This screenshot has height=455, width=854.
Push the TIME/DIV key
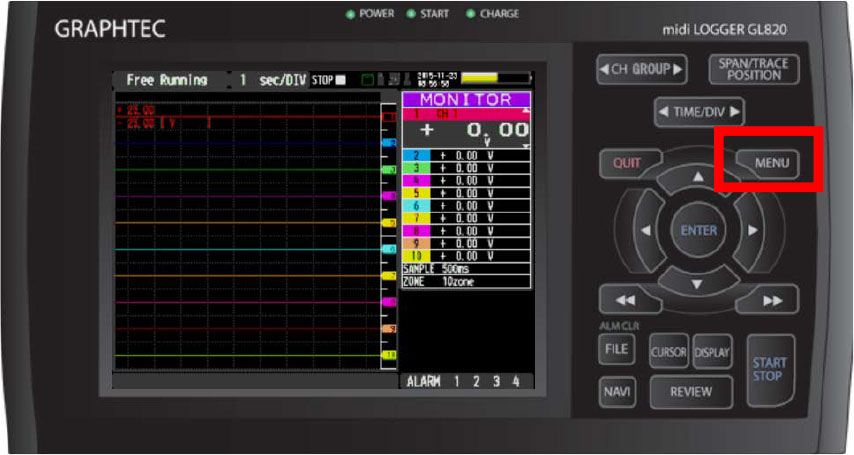699,112
